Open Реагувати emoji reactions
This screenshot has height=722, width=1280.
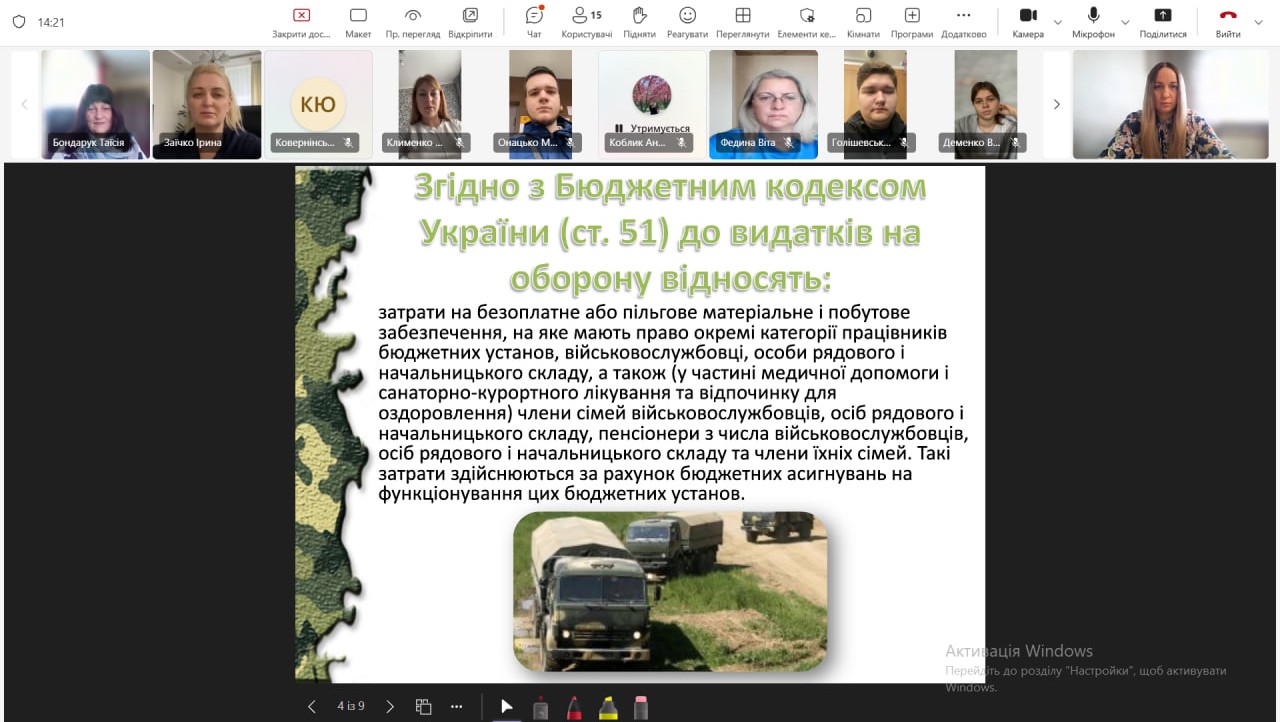[687, 22]
